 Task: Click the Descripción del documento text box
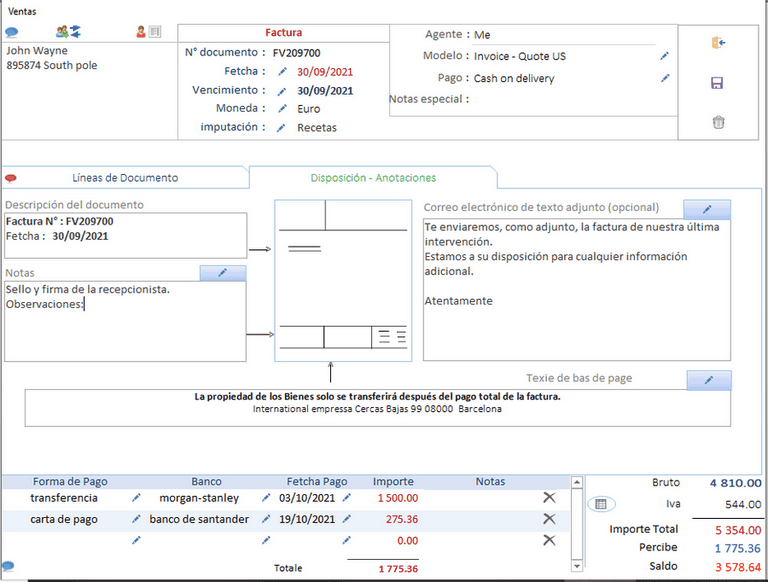125,235
